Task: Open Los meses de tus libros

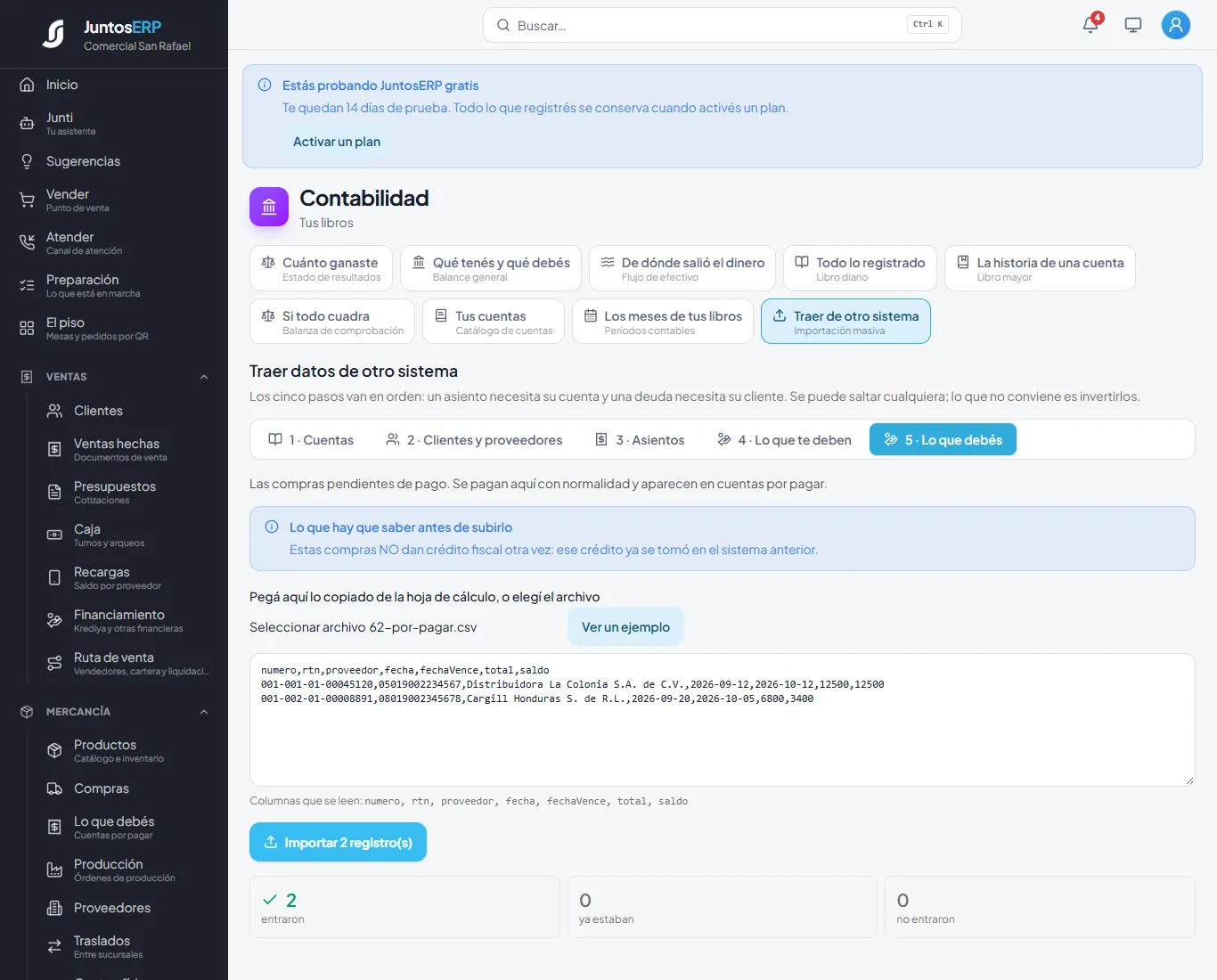Action: (663, 321)
